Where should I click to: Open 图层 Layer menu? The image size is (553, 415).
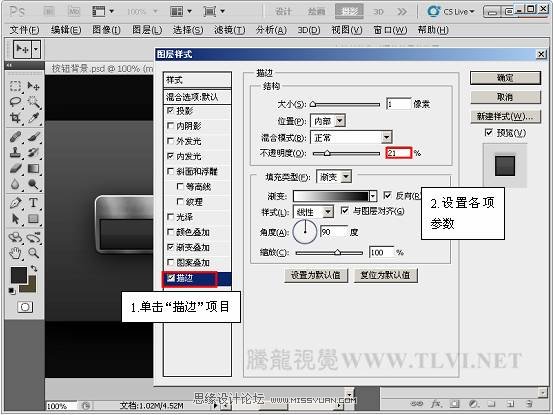tap(147, 30)
